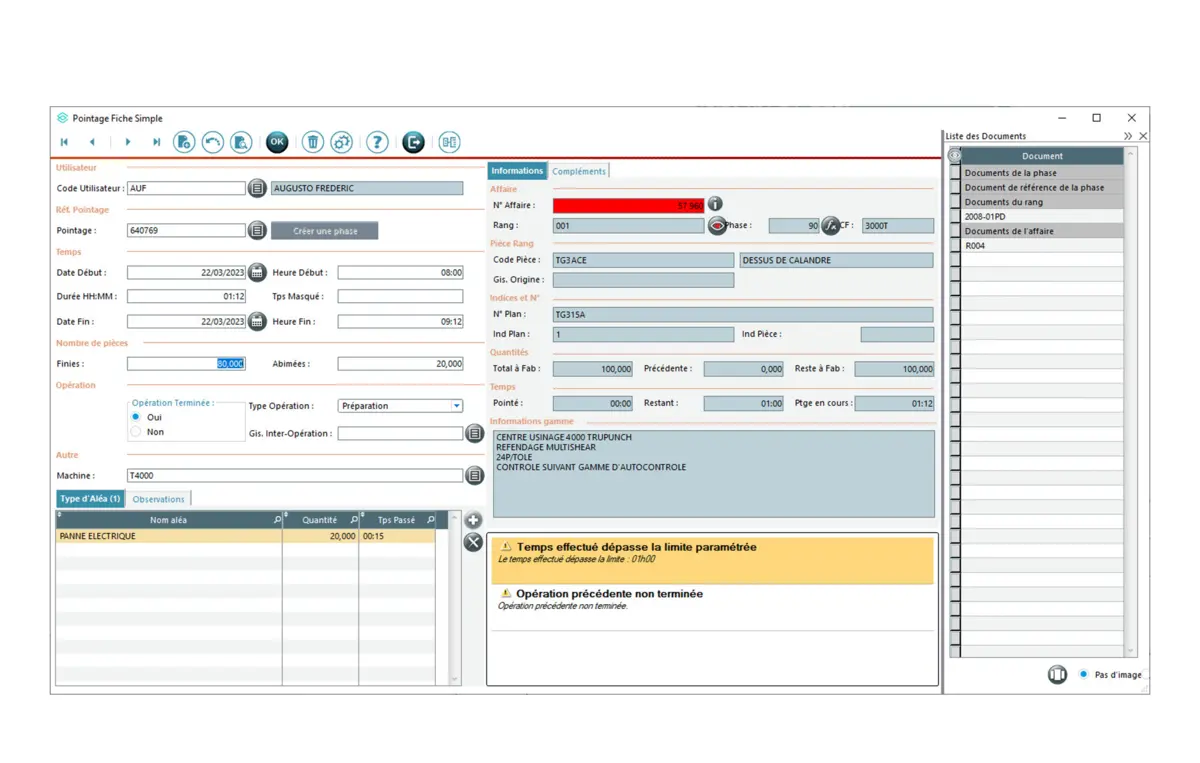
Task: Click the OK validation icon in the toolbar
Action: [277, 142]
